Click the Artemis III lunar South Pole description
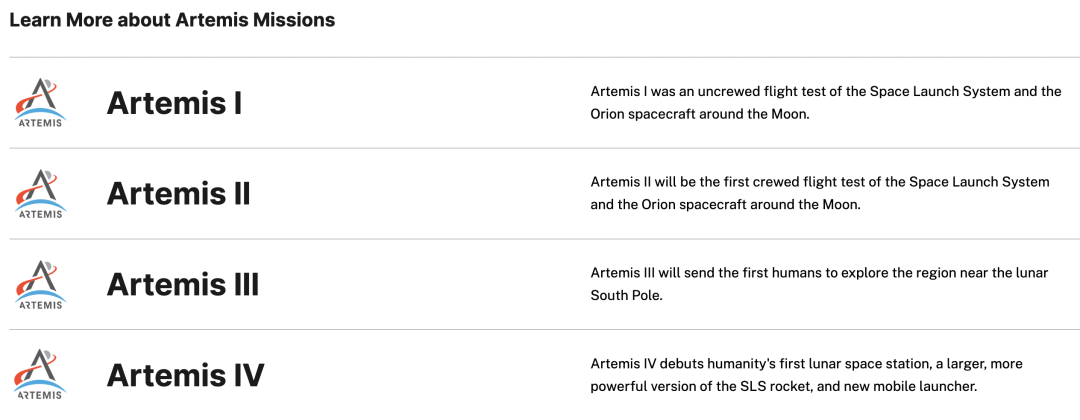 tap(818, 284)
